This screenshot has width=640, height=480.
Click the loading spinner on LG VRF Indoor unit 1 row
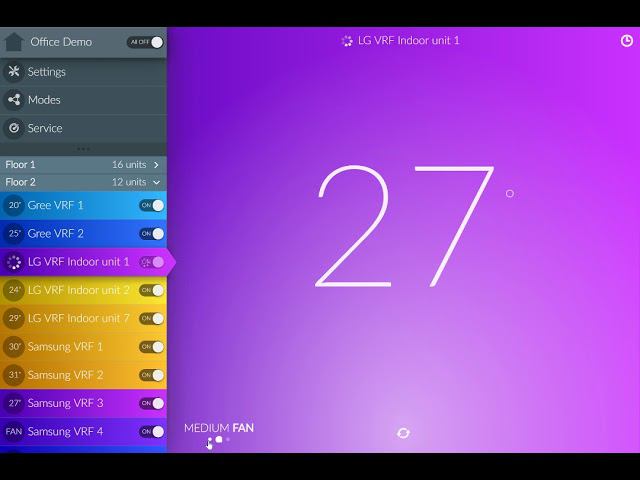pyautogui.click(x=14, y=262)
